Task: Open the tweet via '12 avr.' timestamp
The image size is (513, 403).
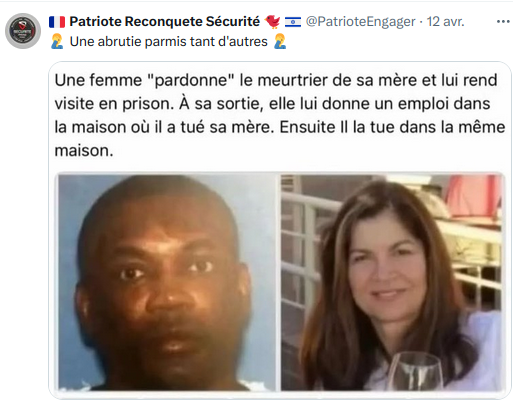Action: [x=445, y=22]
